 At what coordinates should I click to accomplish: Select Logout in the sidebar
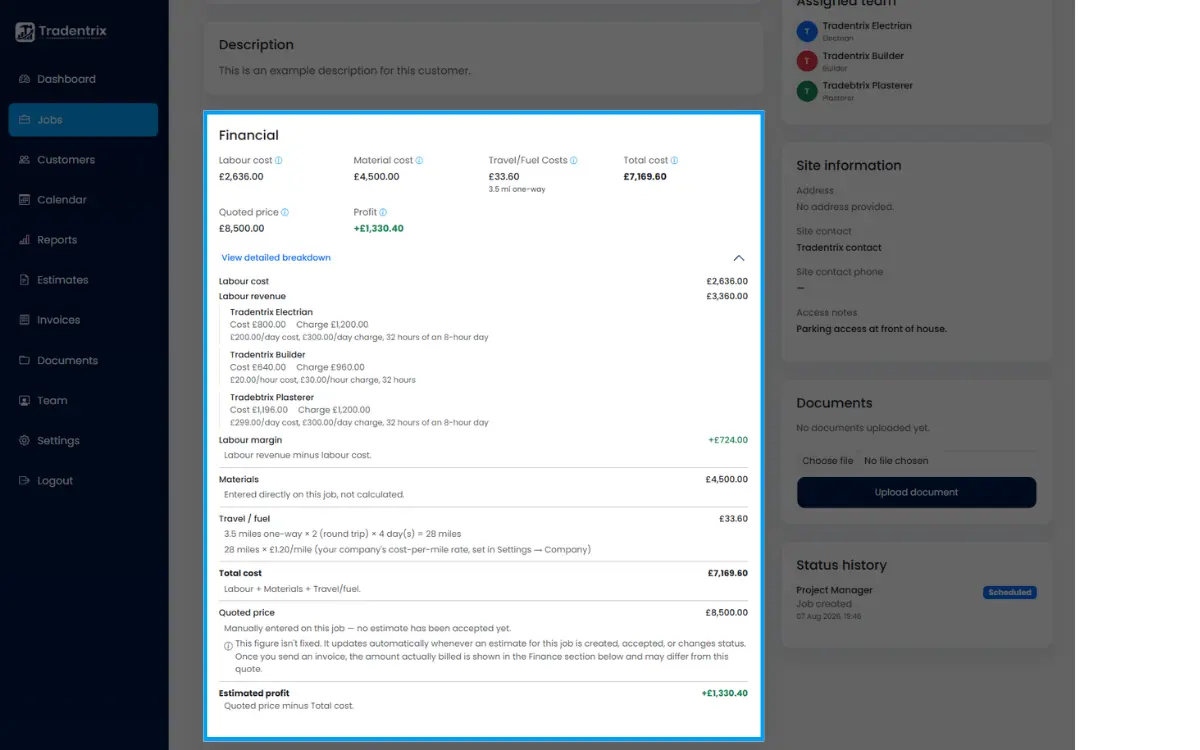coord(83,481)
